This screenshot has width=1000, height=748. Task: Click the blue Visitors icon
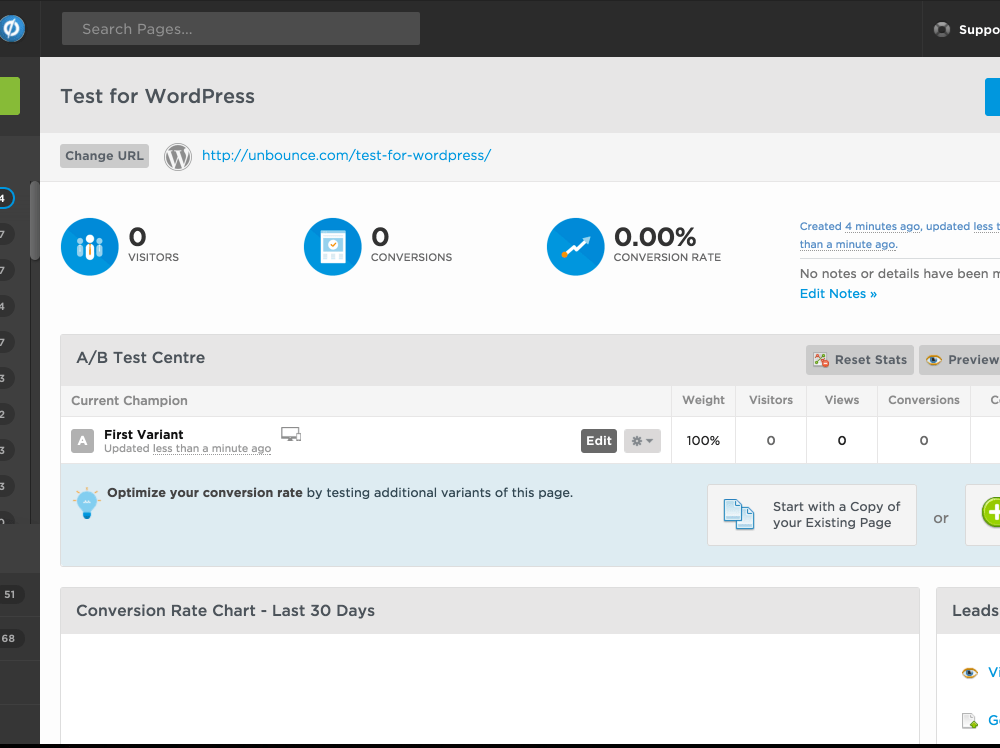pos(89,247)
